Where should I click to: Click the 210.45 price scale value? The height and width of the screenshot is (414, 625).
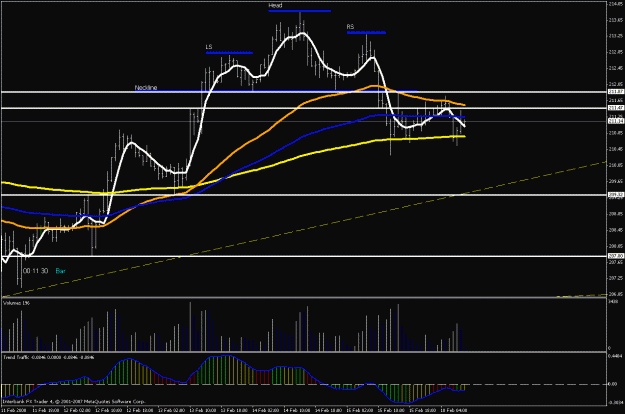pyautogui.click(x=615, y=149)
